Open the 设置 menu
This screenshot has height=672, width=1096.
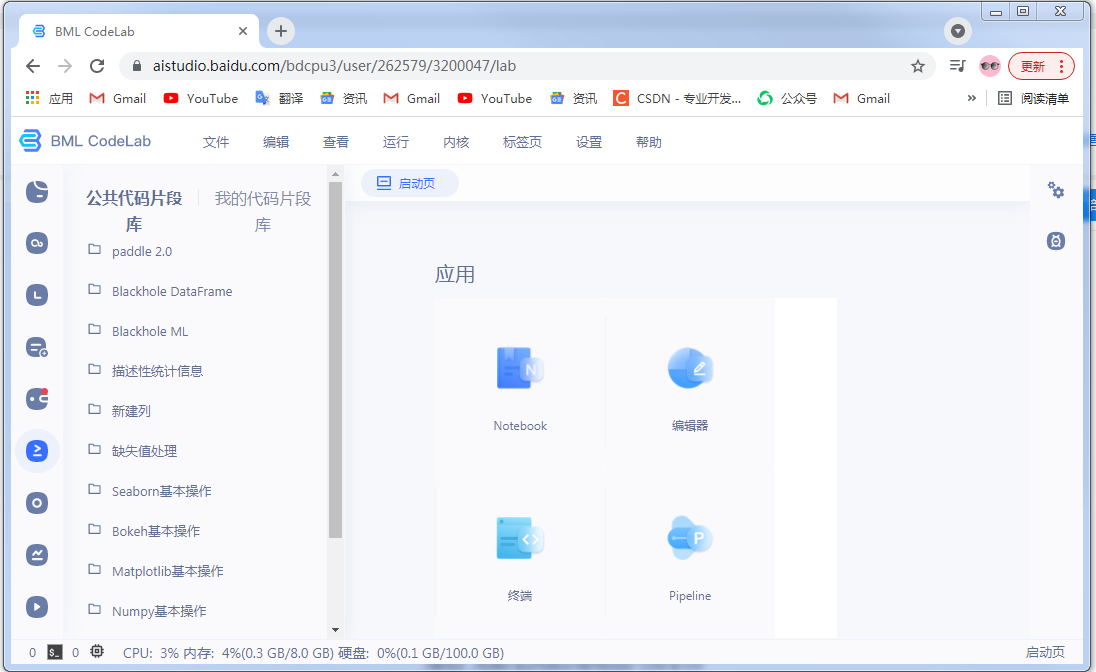(x=589, y=142)
